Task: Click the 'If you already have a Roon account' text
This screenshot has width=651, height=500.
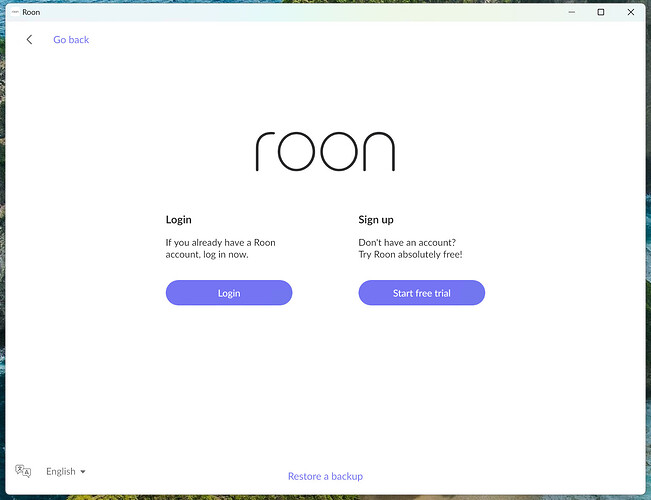Action: [220, 248]
